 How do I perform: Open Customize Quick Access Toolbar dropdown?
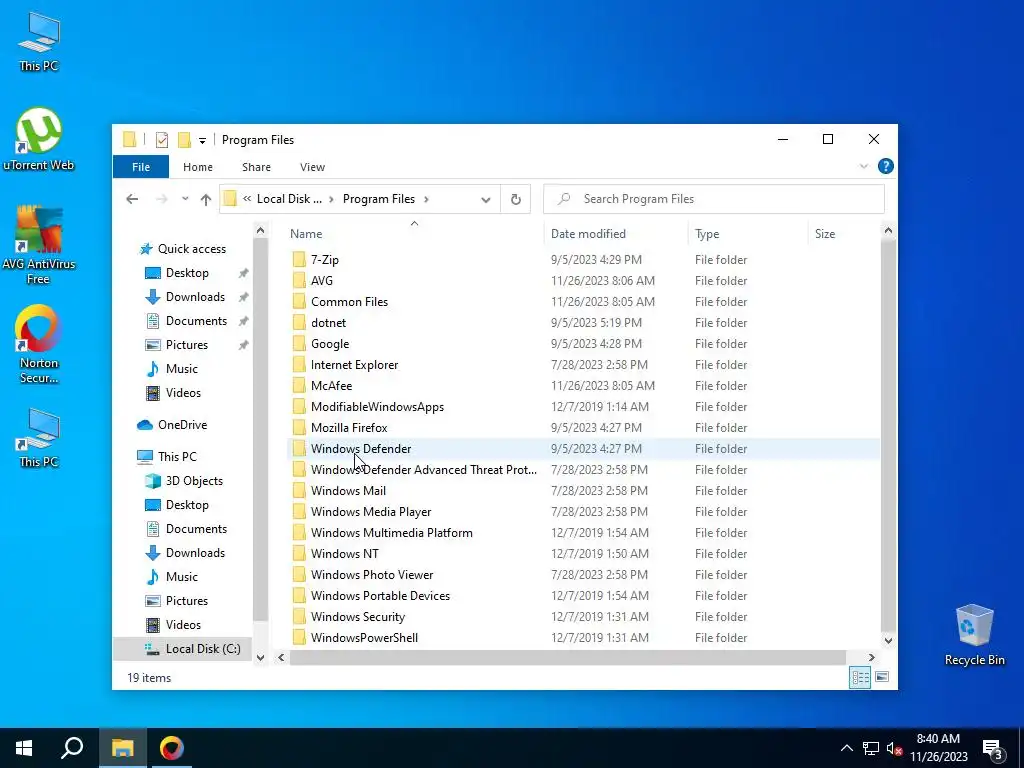[202, 140]
